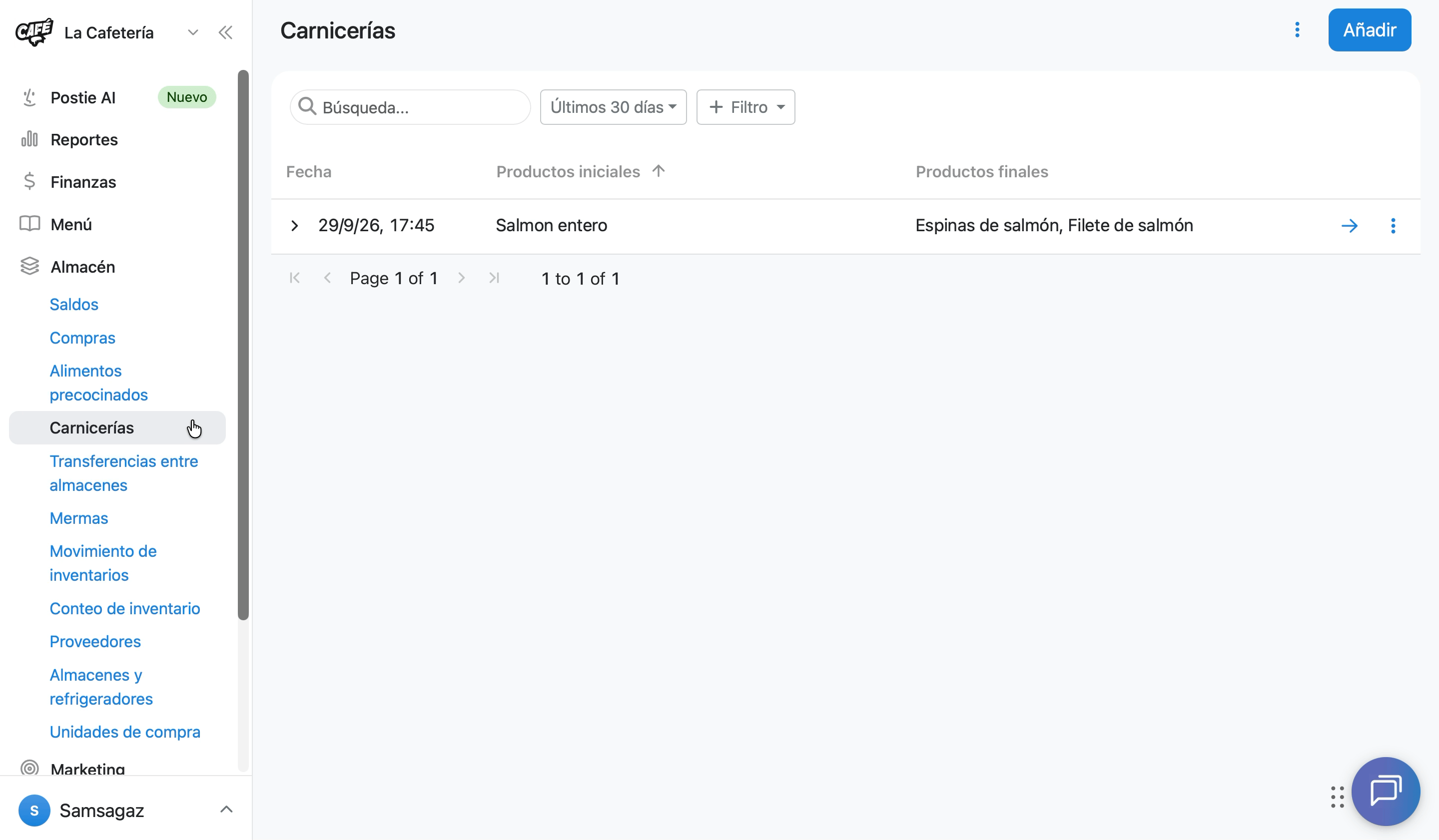Screen dimensions: 1439x840
Task: Open the Marketing menu
Action: (x=87, y=769)
